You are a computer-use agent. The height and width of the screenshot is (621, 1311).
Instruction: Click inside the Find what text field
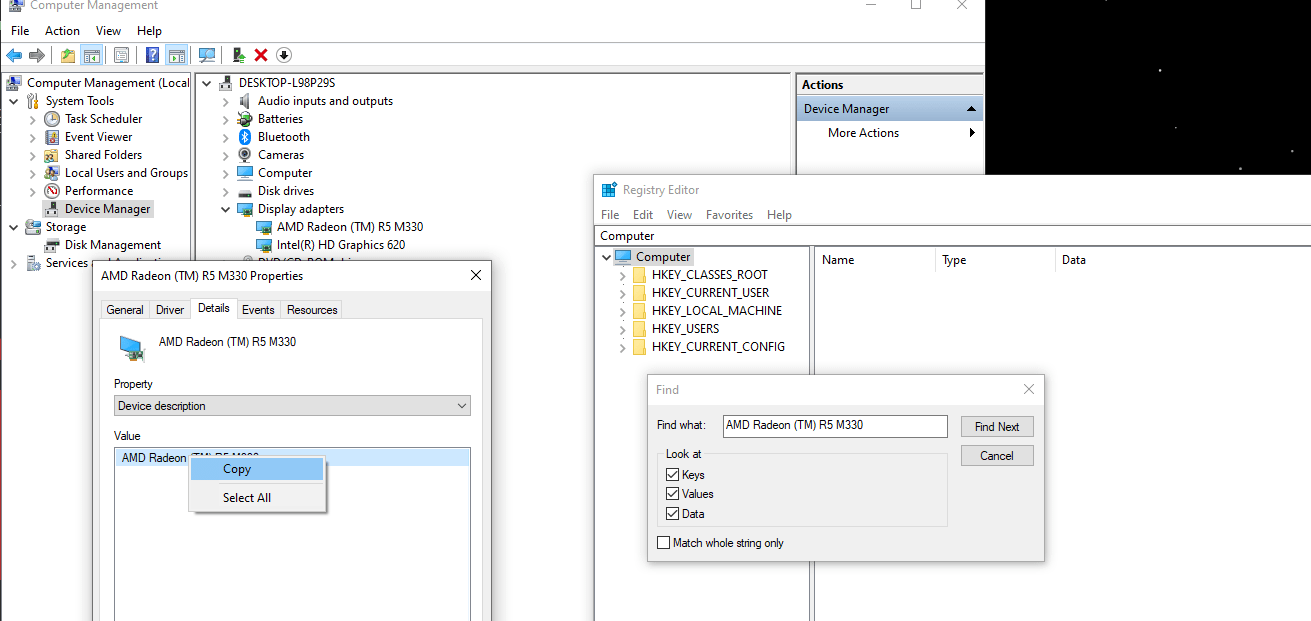point(835,426)
